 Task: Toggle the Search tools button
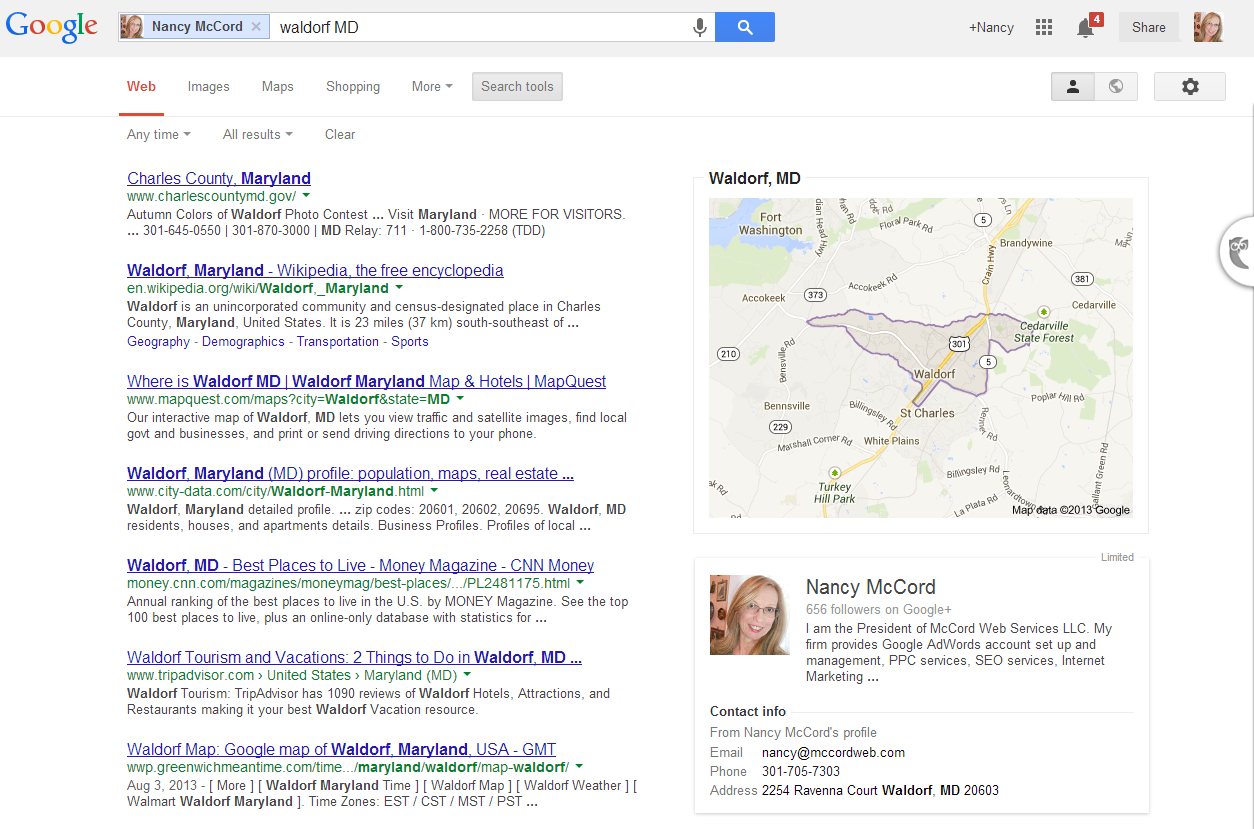[517, 86]
